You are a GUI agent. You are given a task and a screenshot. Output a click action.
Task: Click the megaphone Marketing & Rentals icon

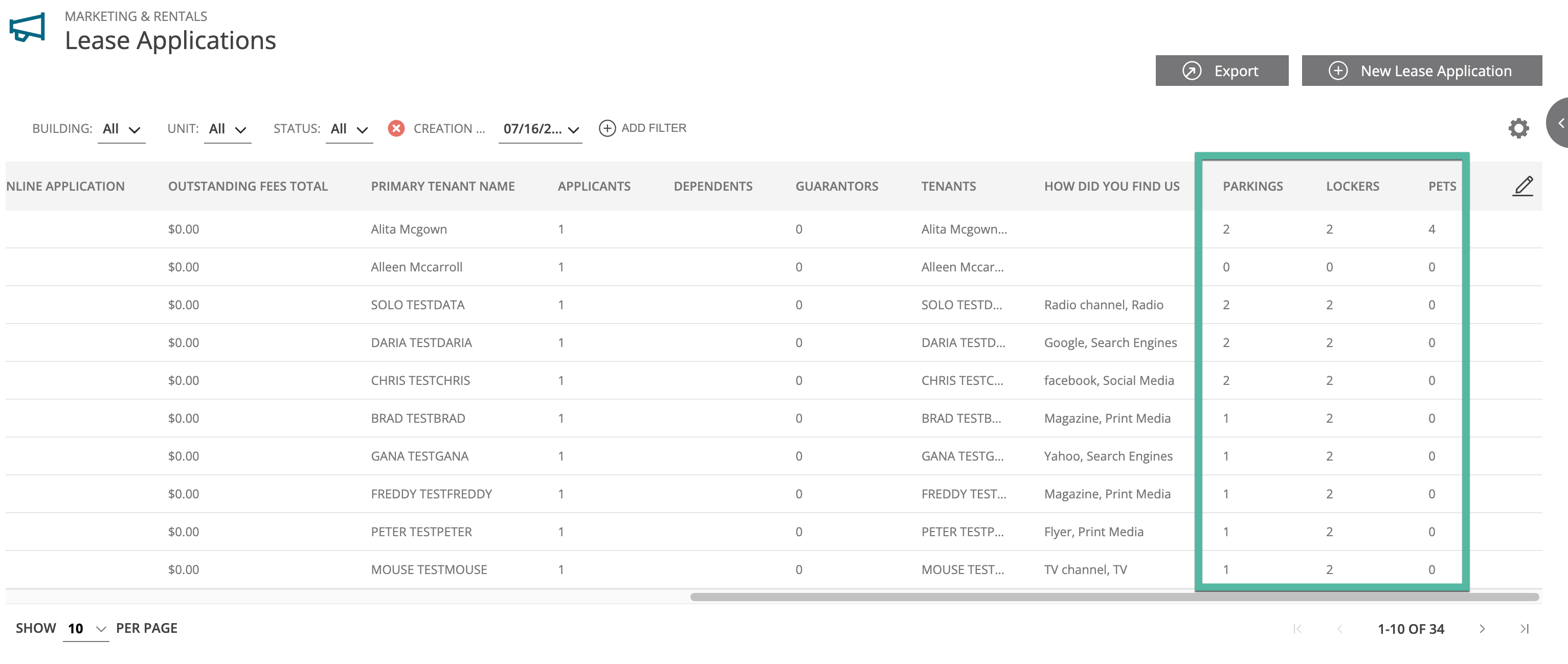pyautogui.click(x=28, y=28)
